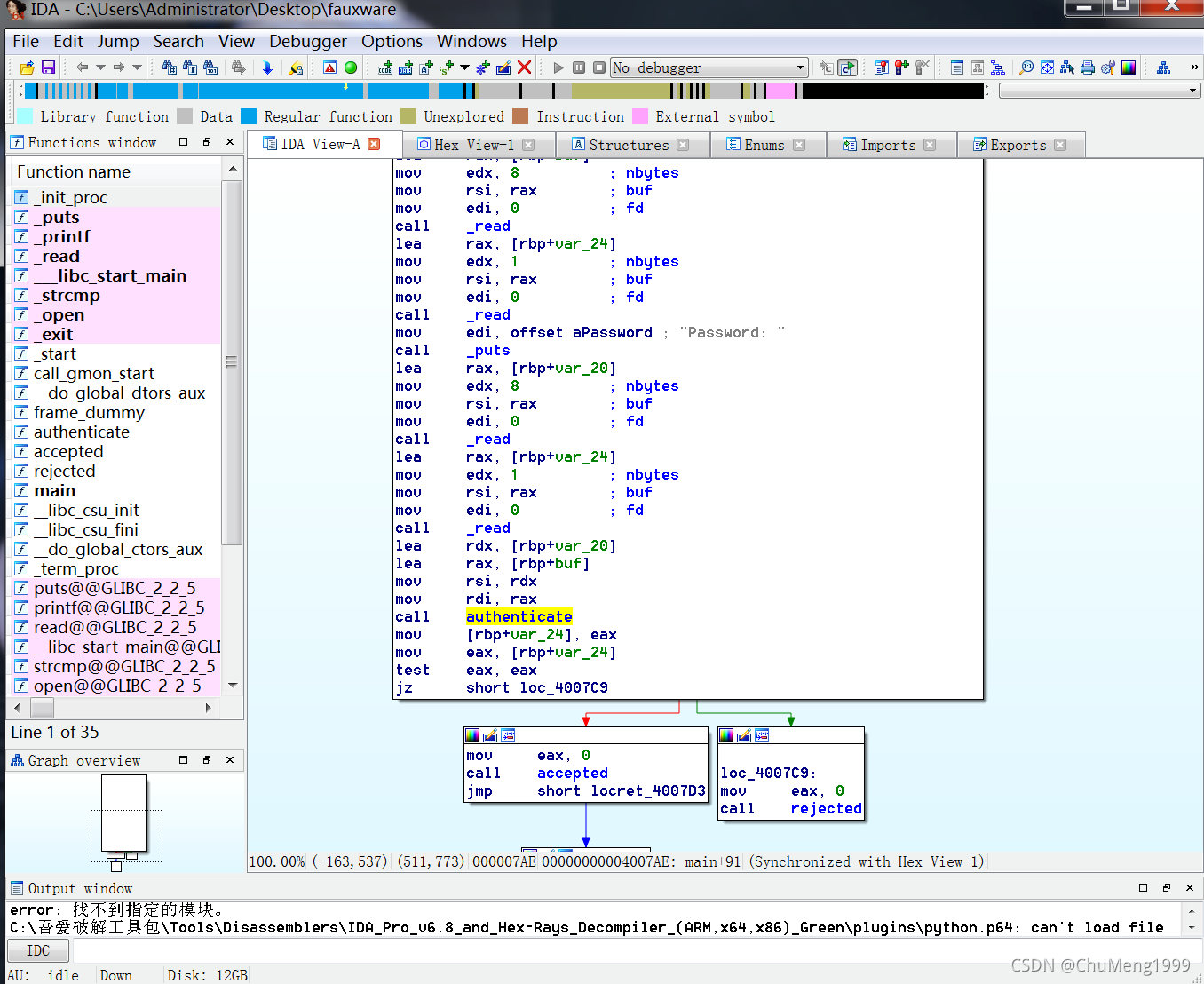Click the IDC command input field
The image size is (1204, 984).
coord(533,950)
